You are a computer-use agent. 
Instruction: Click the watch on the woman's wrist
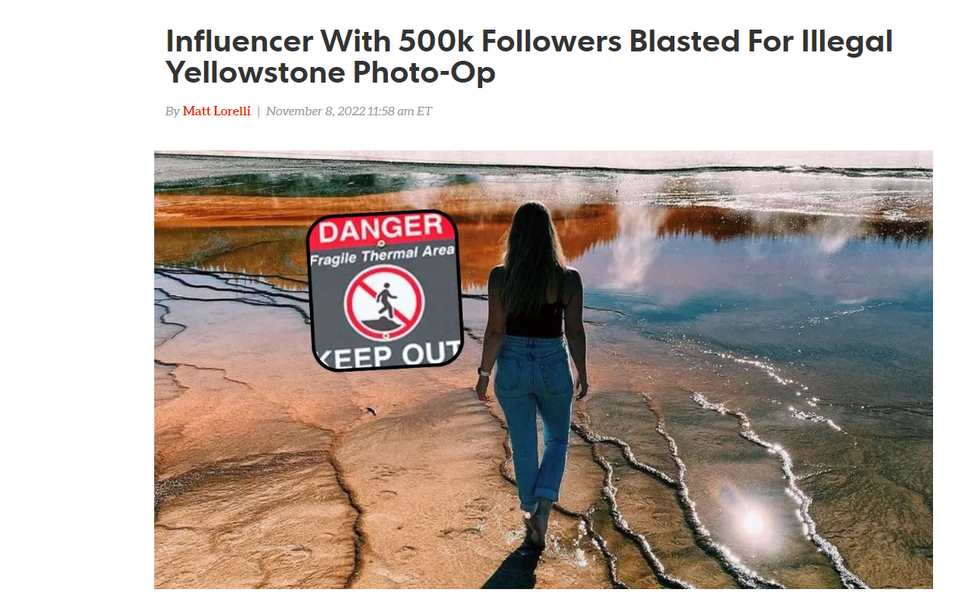483,372
